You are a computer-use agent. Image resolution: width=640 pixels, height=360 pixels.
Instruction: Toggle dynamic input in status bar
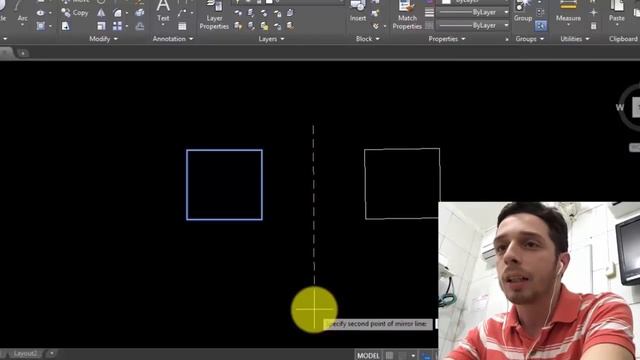click(426, 356)
